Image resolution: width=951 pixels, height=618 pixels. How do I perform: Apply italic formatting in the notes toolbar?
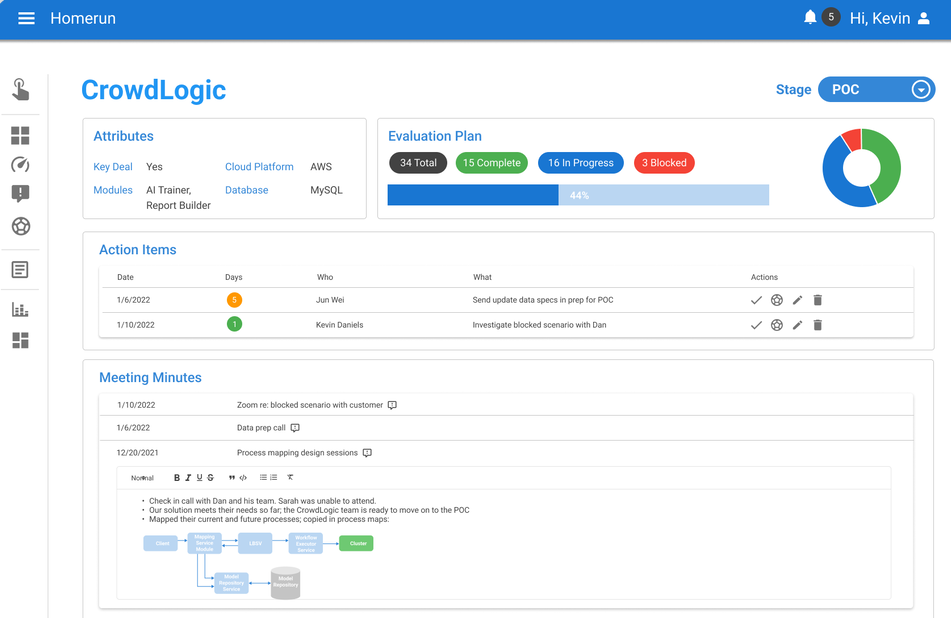[x=187, y=477]
